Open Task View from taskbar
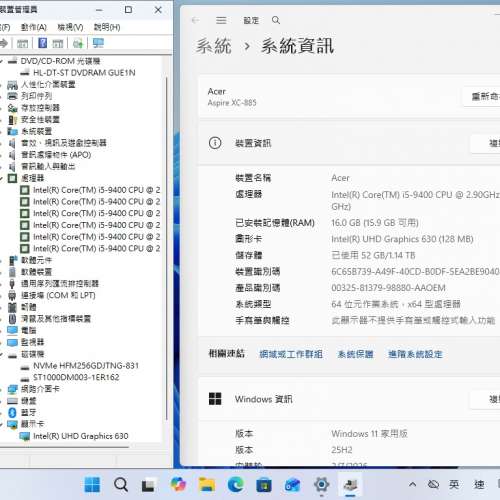This screenshot has width=500, height=500. (x=148, y=485)
